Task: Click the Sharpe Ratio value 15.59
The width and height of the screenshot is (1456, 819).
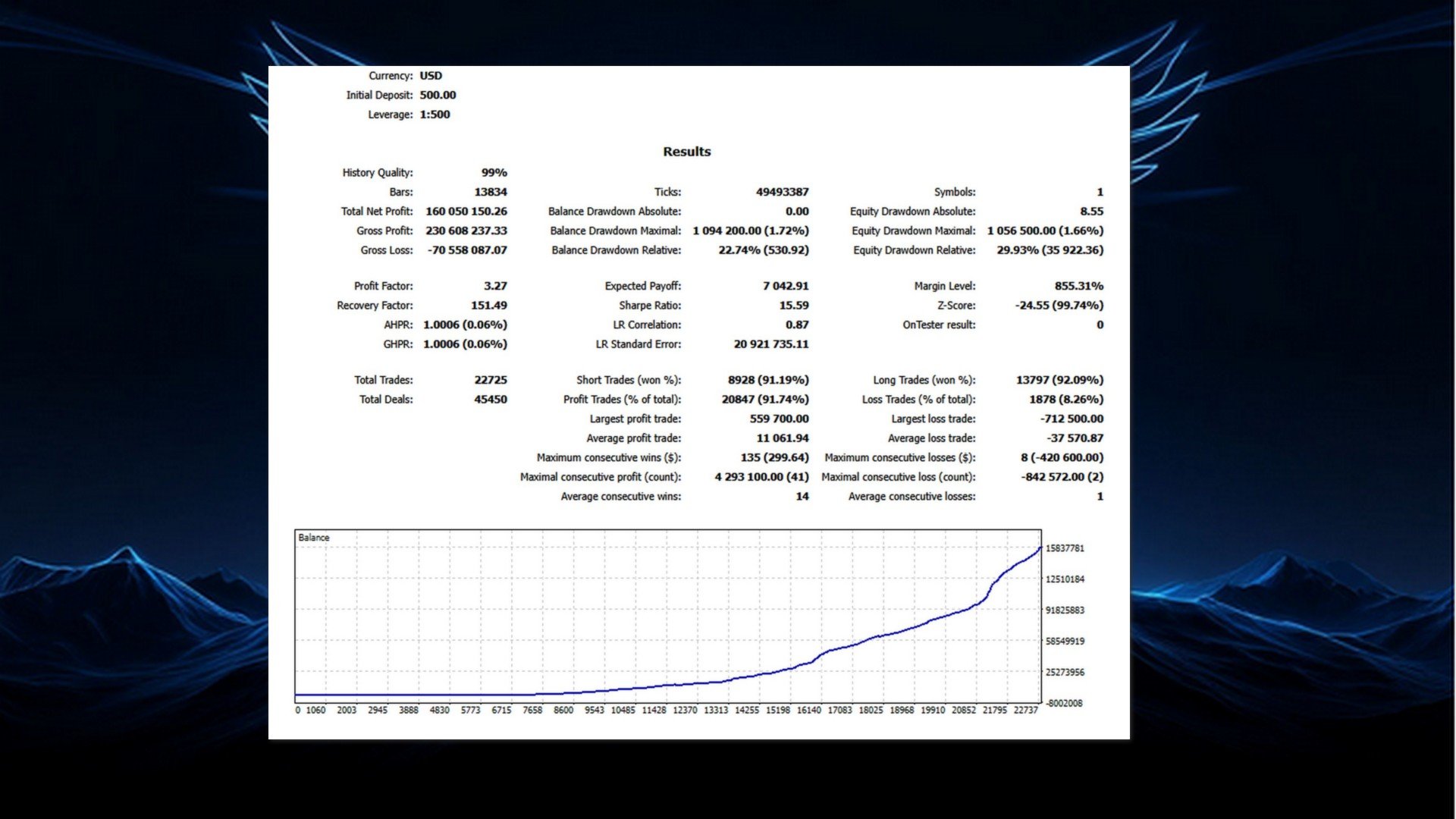Action: [x=793, y=306]
